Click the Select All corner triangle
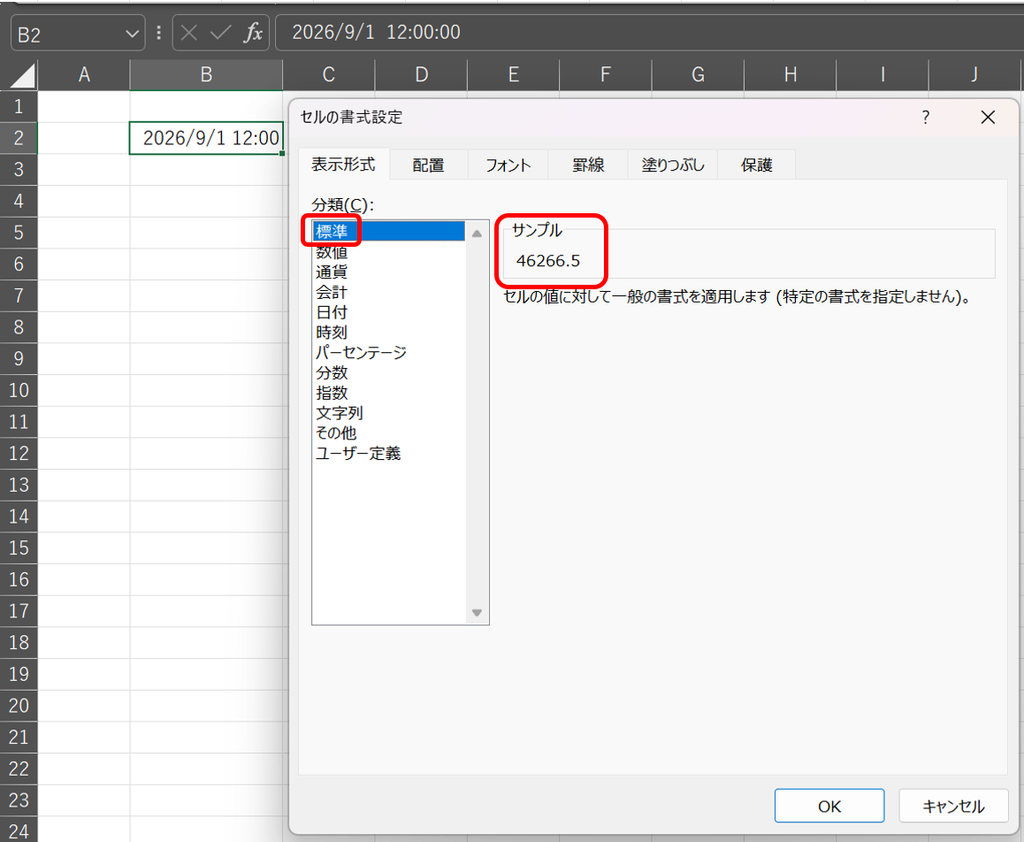The width and height of the screenshot is (1024, 842). [22, 76]
